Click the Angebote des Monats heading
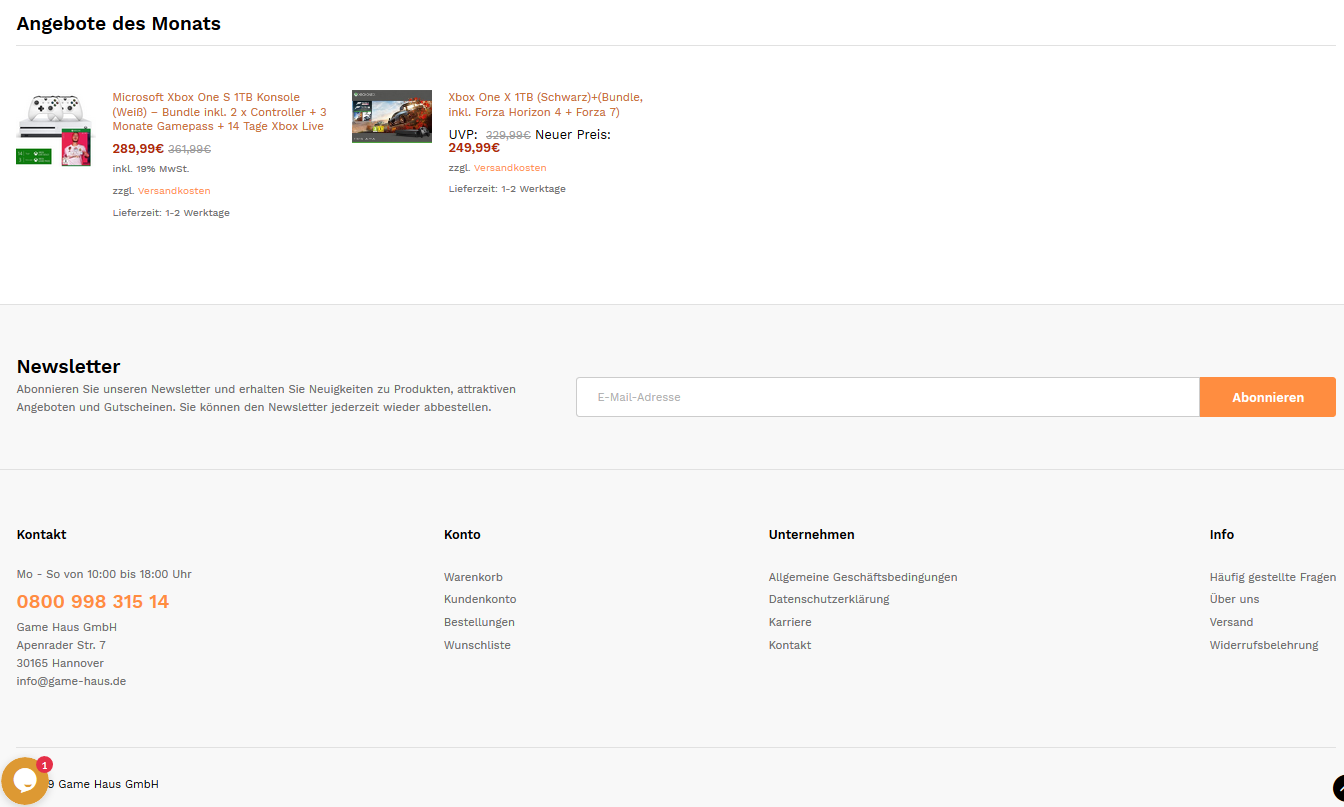 click(119, 24)
